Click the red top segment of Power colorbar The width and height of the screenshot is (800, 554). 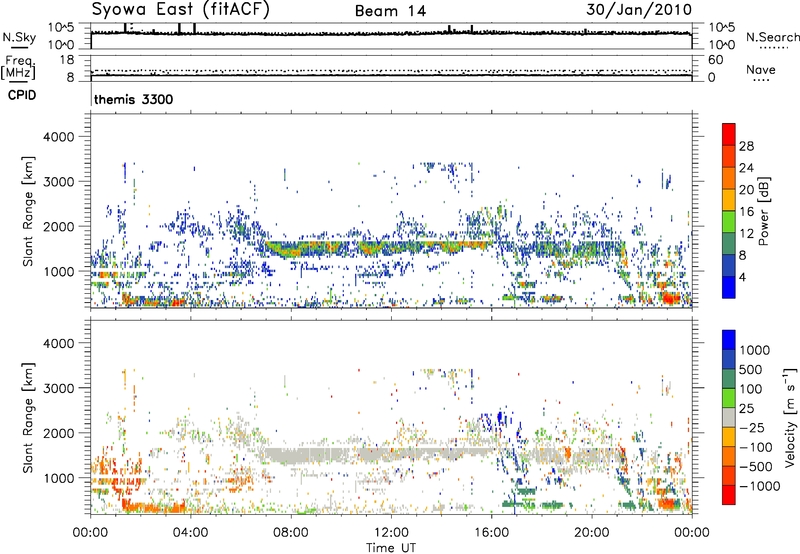coord(729,135)
